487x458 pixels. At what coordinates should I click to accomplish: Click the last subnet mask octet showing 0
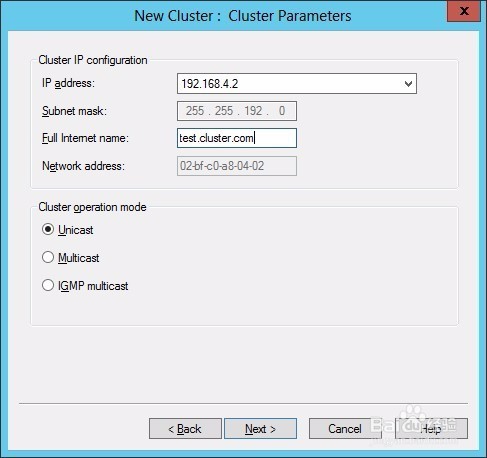click(282, 111)
